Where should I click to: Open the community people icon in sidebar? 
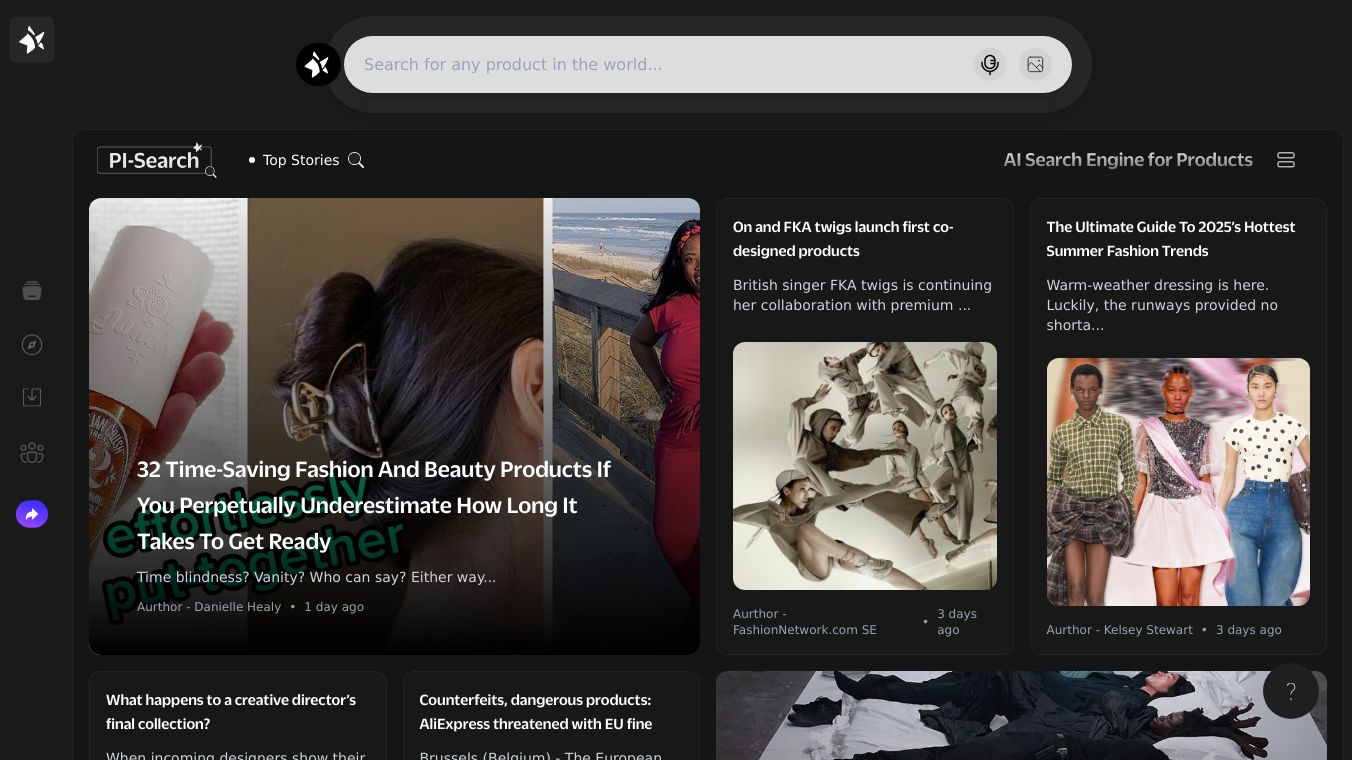(x=32, y=453)
